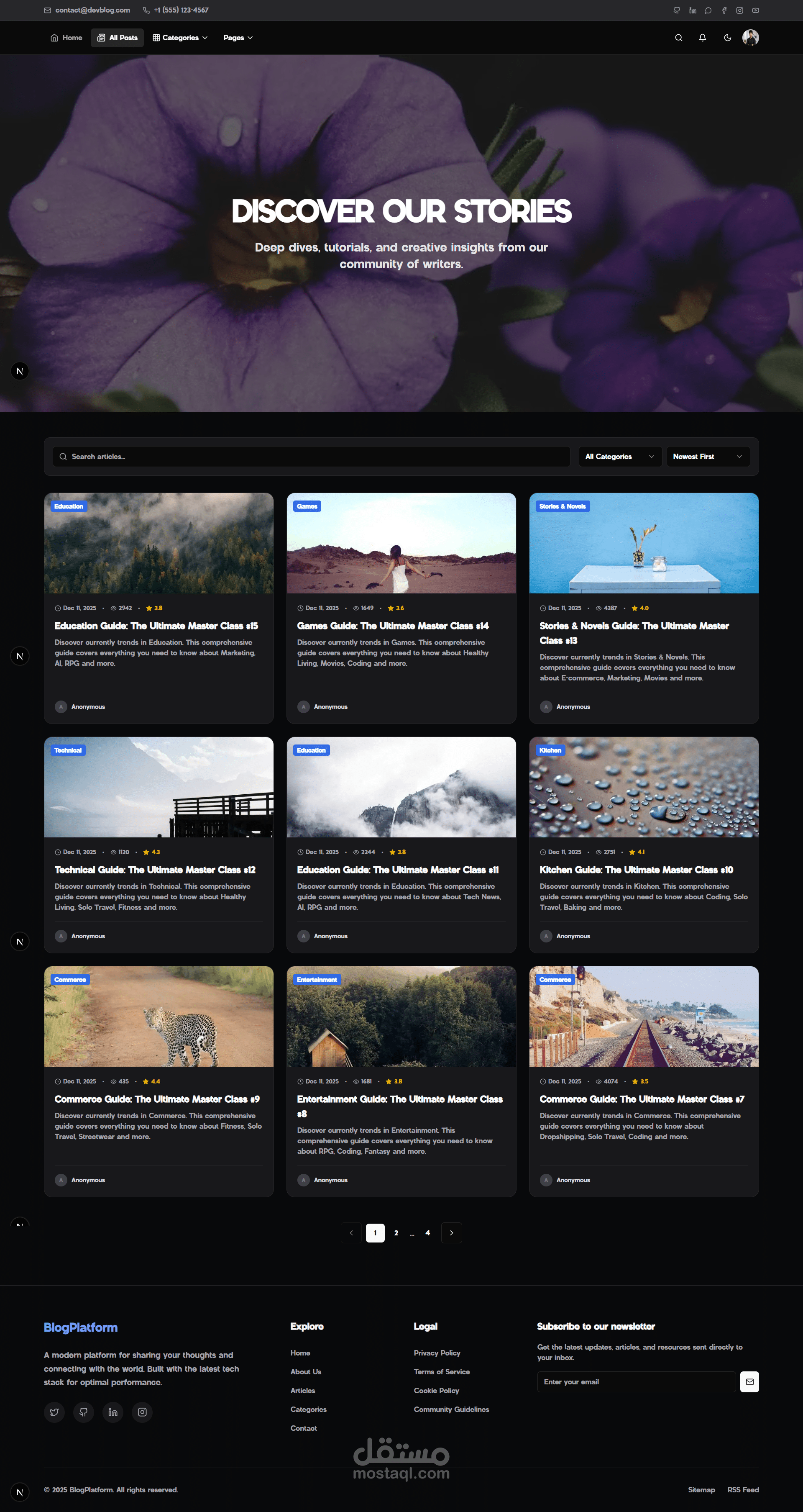This screenshot has width=803, height=1512.
Task: Click the footer Twitter icon
Action: click(54, 1412)
